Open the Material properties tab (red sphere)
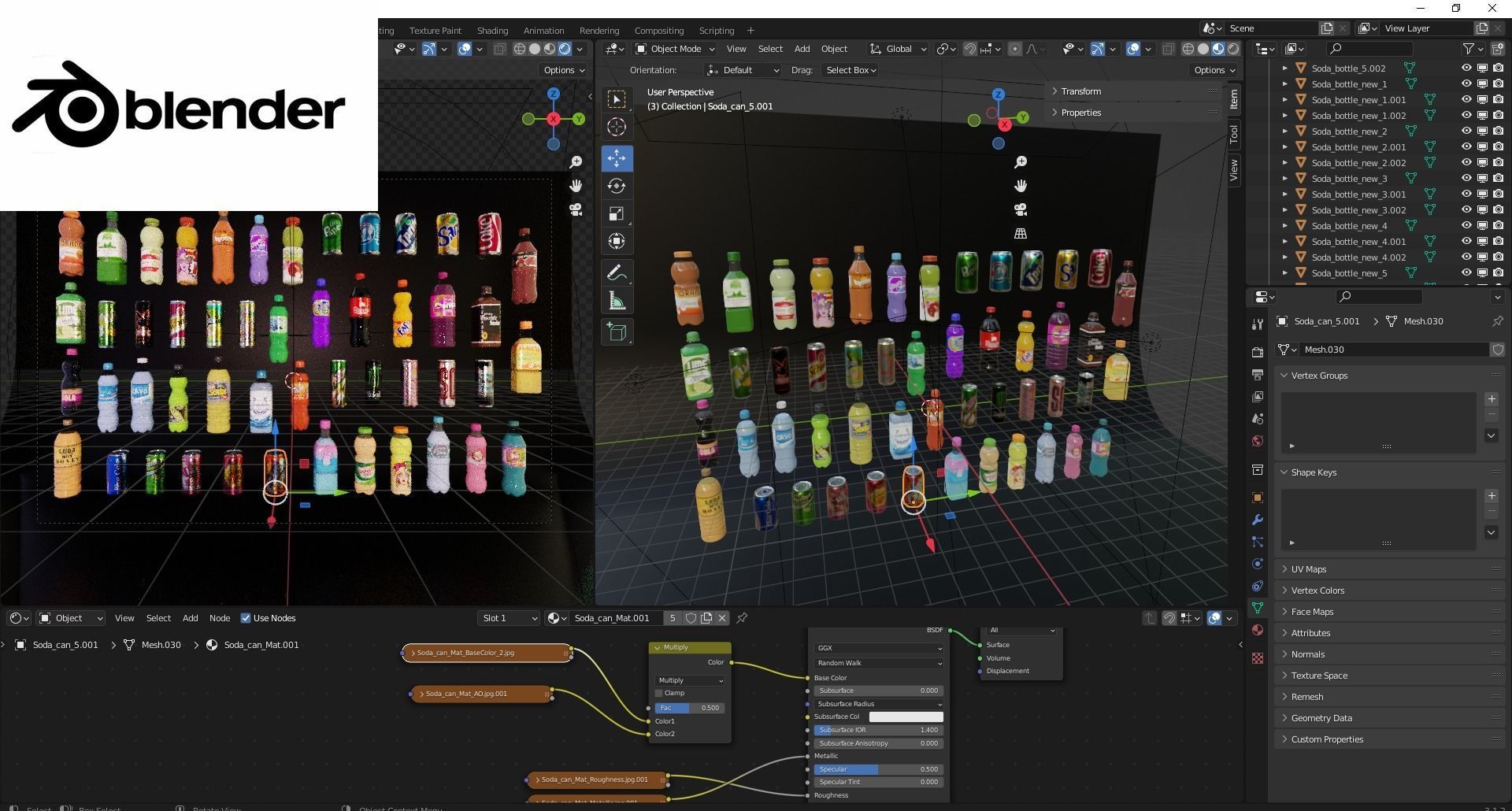 1257,630
